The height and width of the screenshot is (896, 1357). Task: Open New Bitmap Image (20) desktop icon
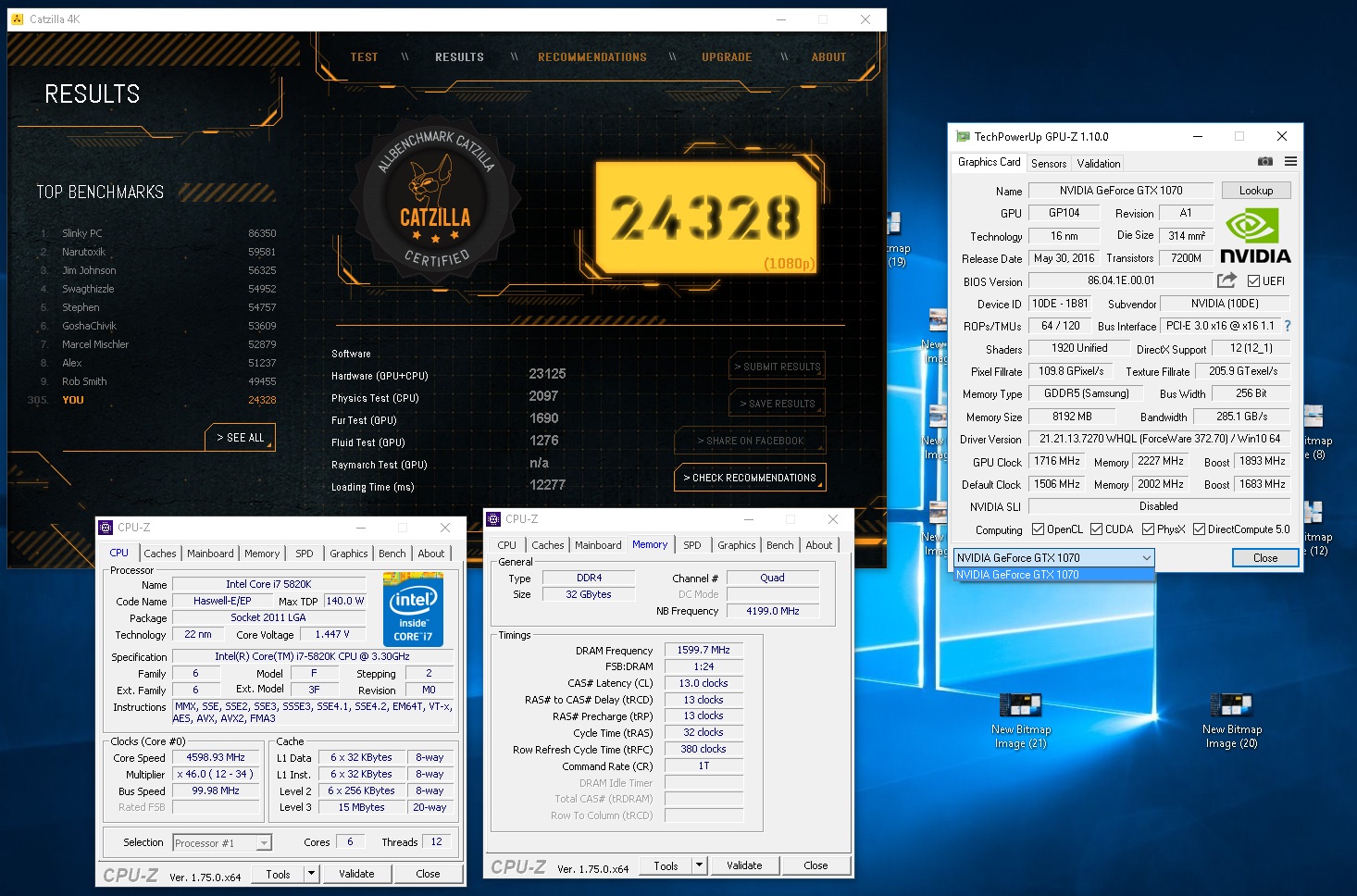click(x=1231, y=721)
